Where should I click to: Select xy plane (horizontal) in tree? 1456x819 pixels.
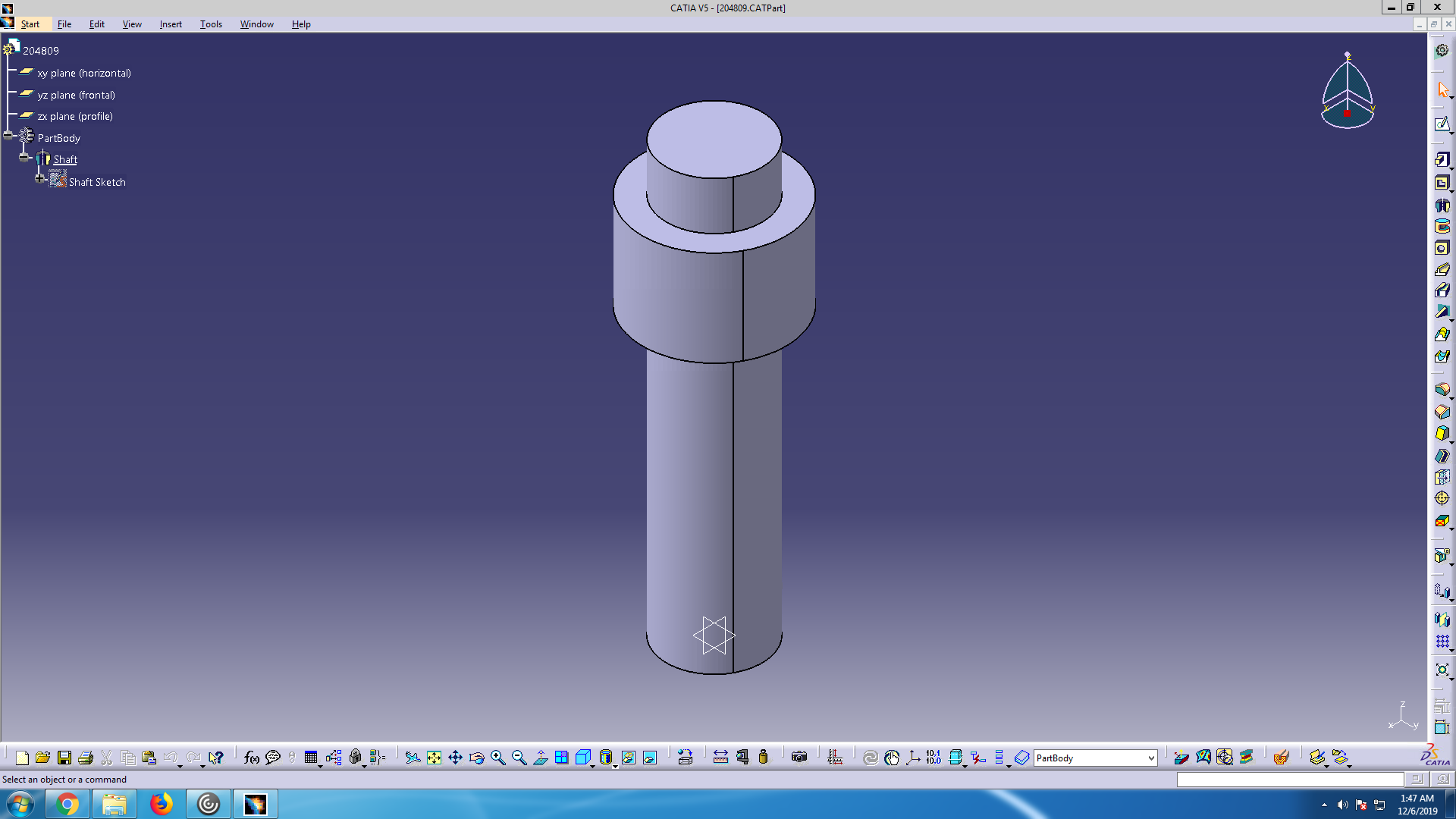pos(84,74)
